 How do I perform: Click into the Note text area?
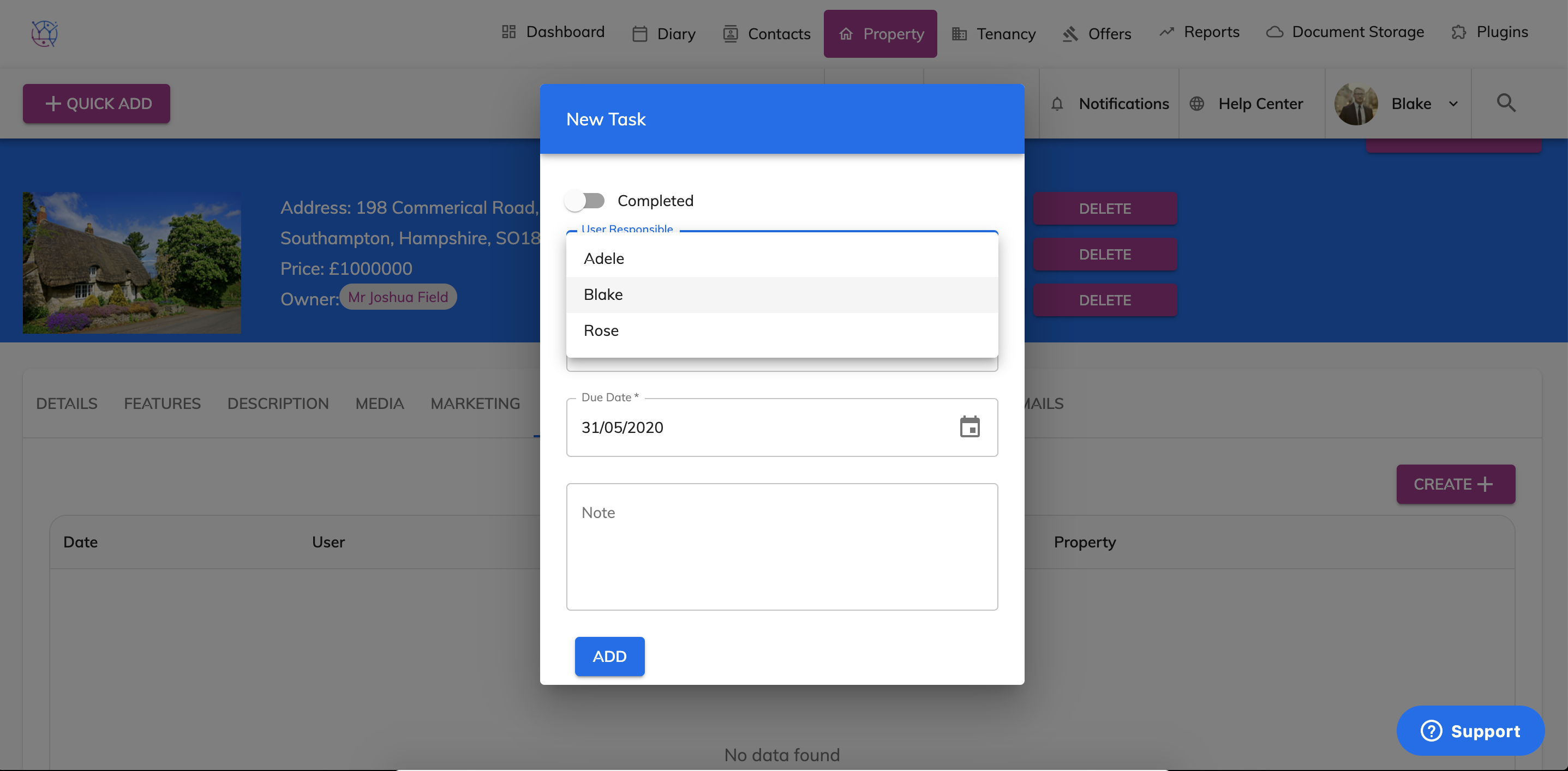[x=781, y=546]
